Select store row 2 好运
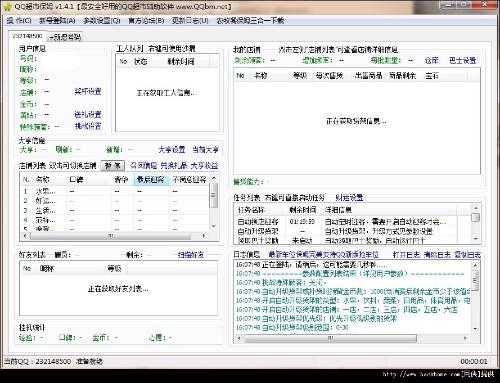 point(114,201)
